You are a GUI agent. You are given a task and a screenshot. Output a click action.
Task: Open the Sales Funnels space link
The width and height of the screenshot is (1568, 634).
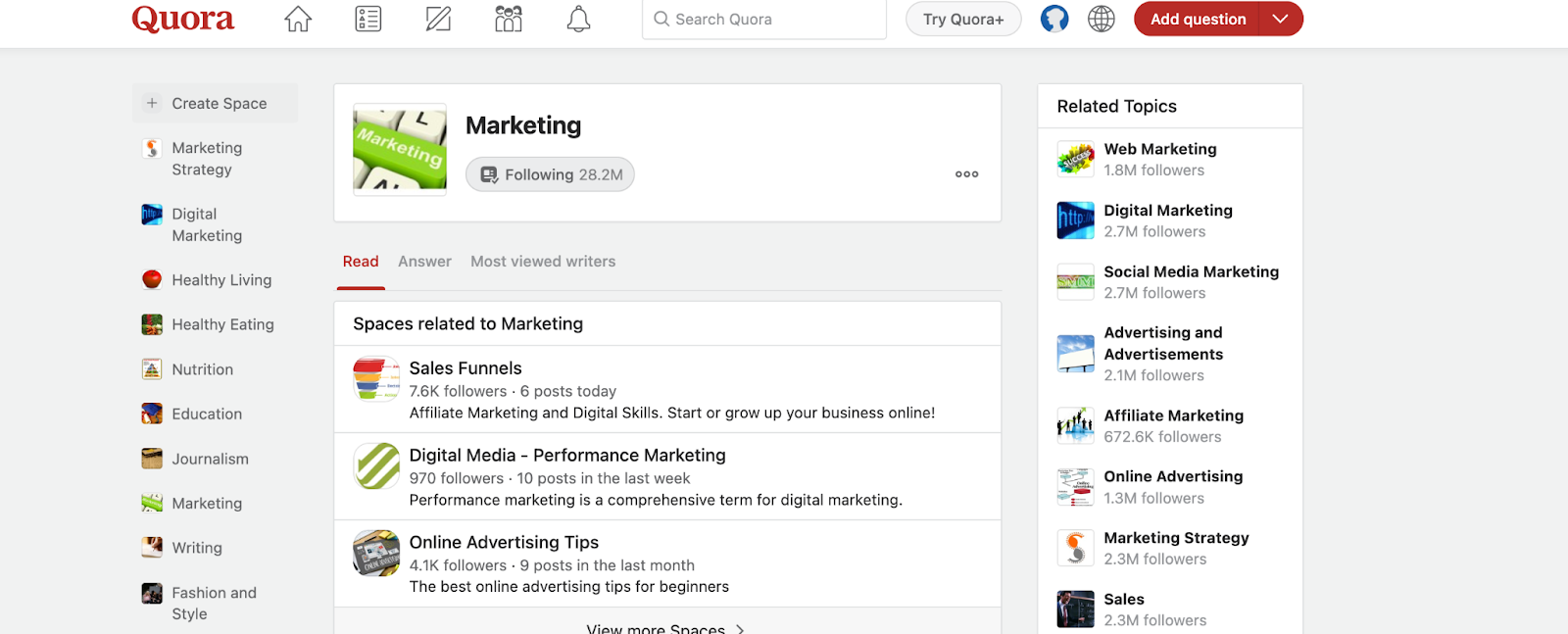coord(465,368)
